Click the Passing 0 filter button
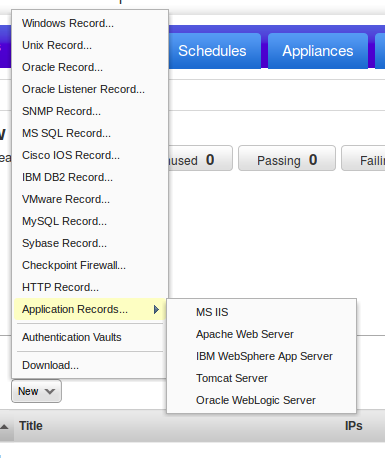 point(287,158)
